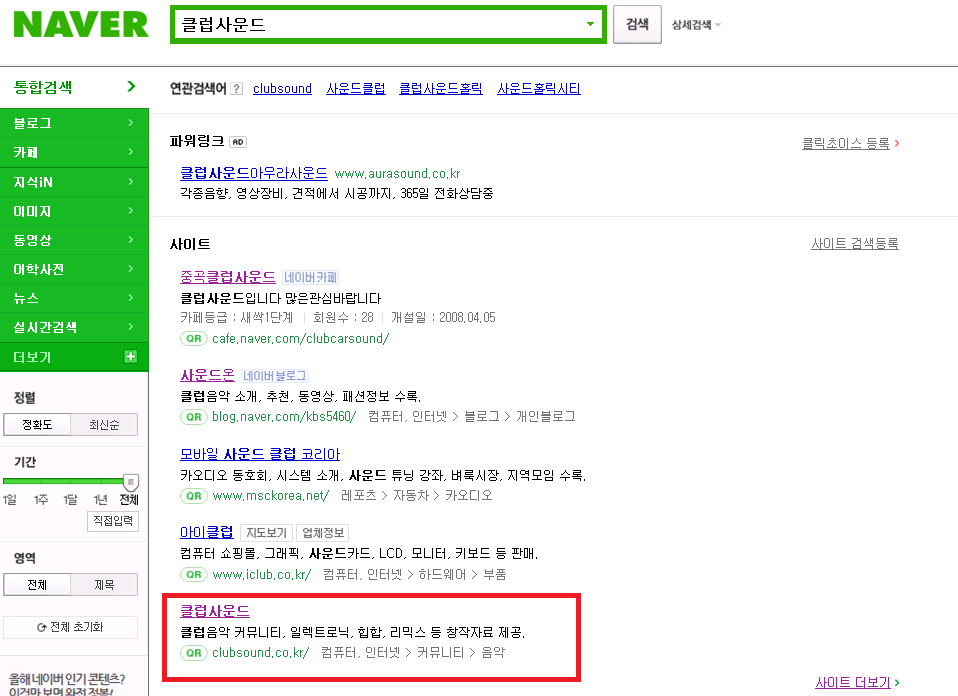
Task: Click the related search link 사운드홀릭시티
Action: [539, 89]
